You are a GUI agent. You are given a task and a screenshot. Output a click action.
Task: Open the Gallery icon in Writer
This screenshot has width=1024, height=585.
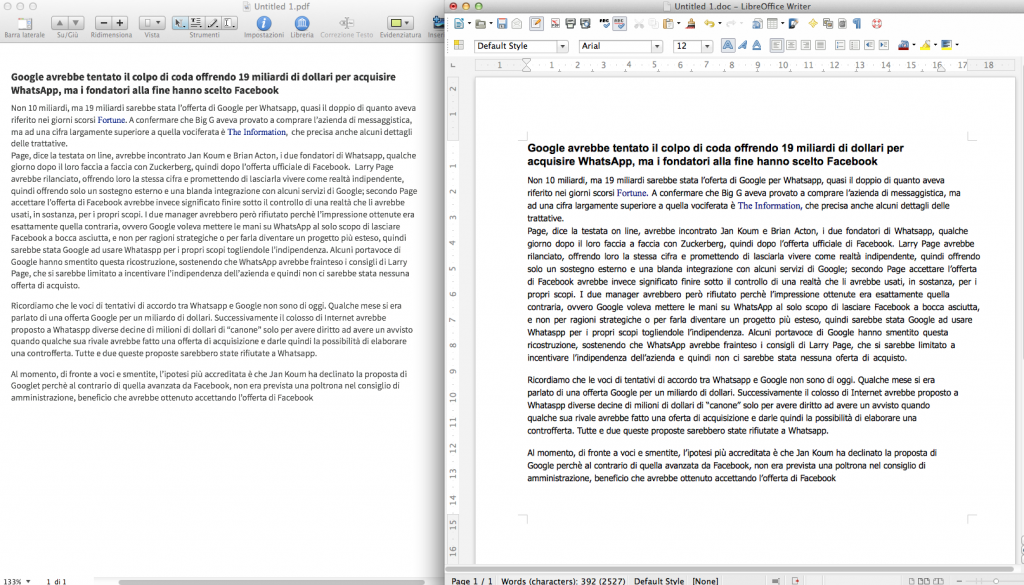(827, 24)
